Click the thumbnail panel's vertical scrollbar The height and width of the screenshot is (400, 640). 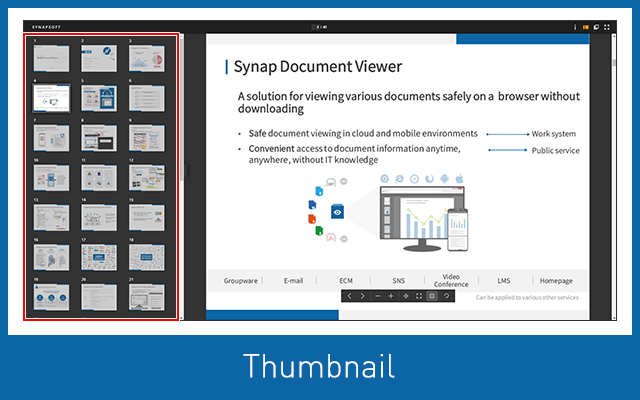point(182,108)
